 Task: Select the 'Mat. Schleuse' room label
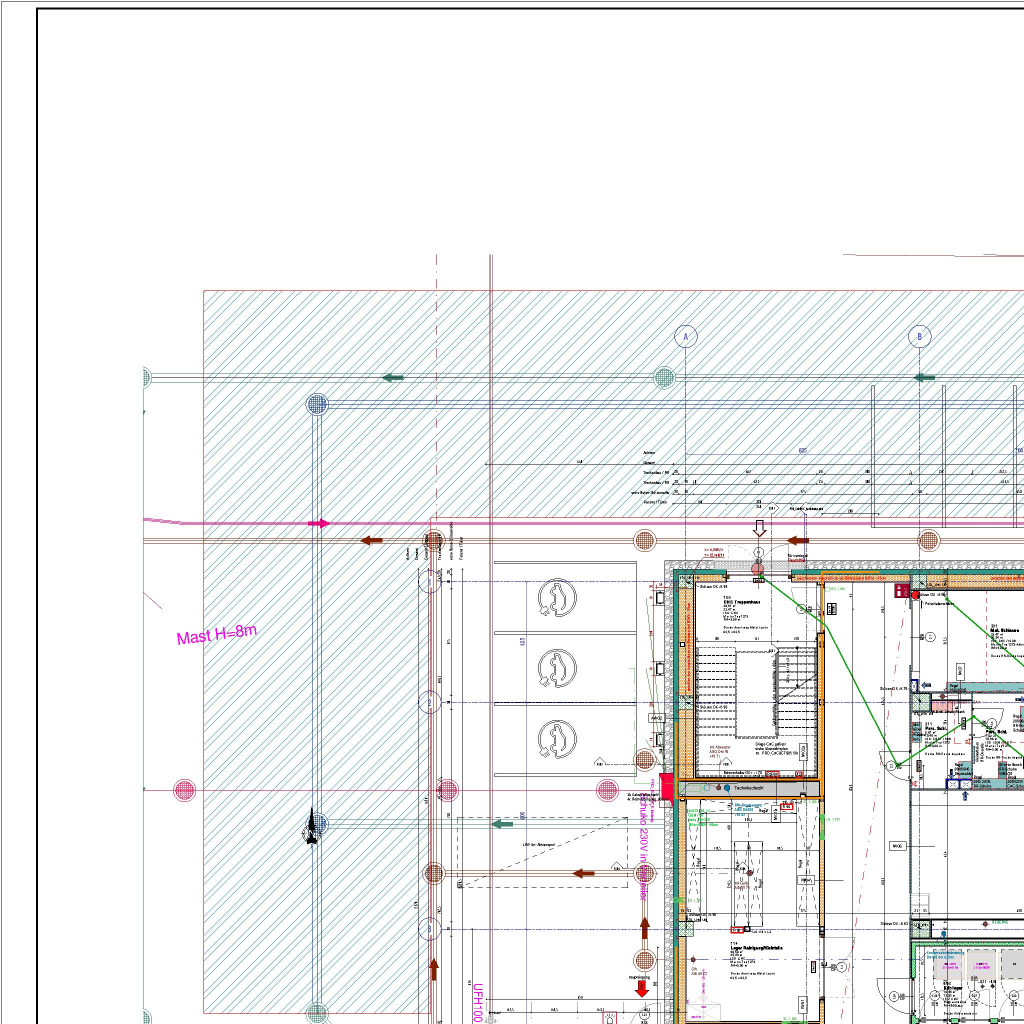pos(1004,630)
